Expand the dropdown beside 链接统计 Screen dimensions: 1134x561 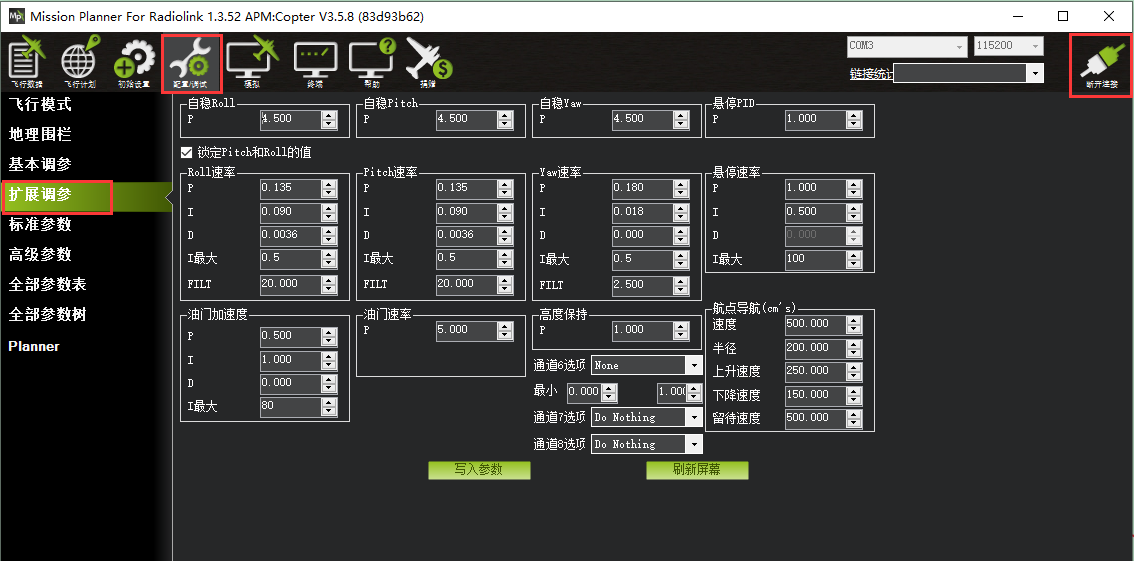[1037, 73]
